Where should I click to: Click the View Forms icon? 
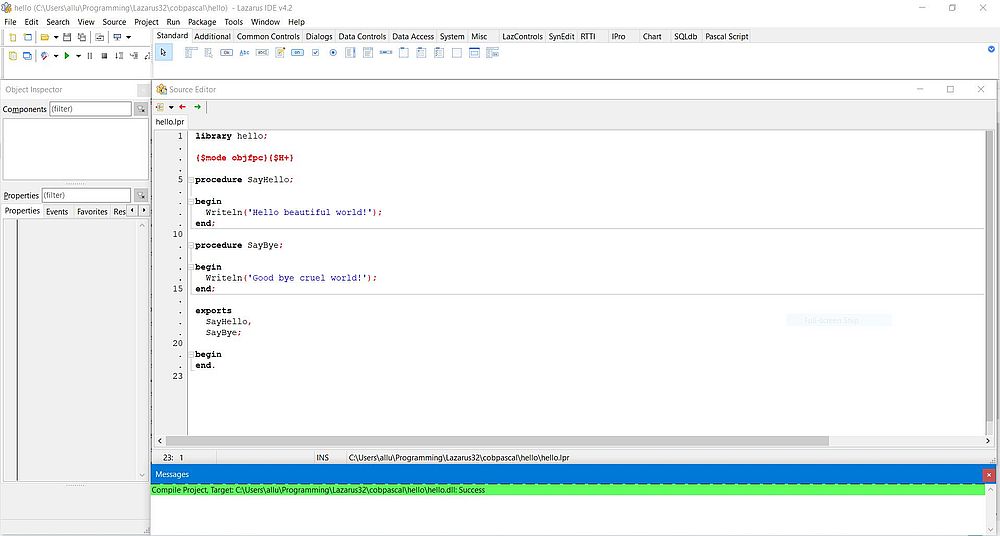coord(27,56)
